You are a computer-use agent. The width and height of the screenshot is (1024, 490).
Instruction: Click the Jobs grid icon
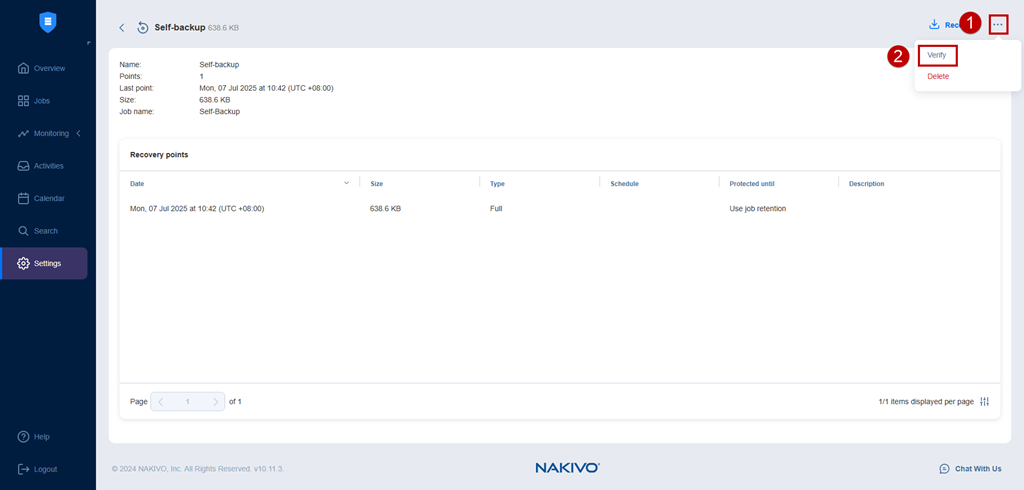click(x=24, y=101)
